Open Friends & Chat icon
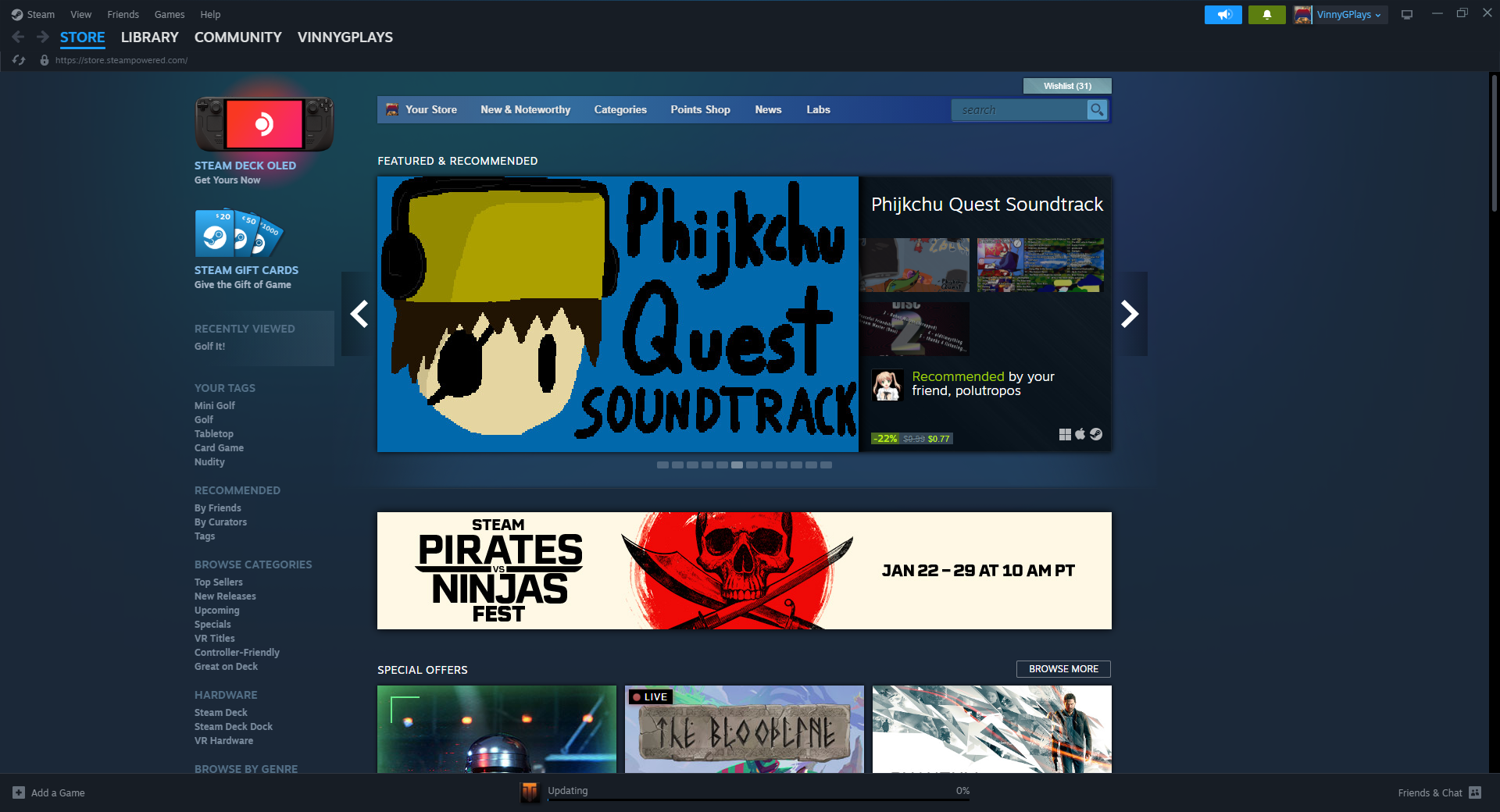Image resolution: width=1500 pixels, height=812 pixels. (x=1475, y=792)
